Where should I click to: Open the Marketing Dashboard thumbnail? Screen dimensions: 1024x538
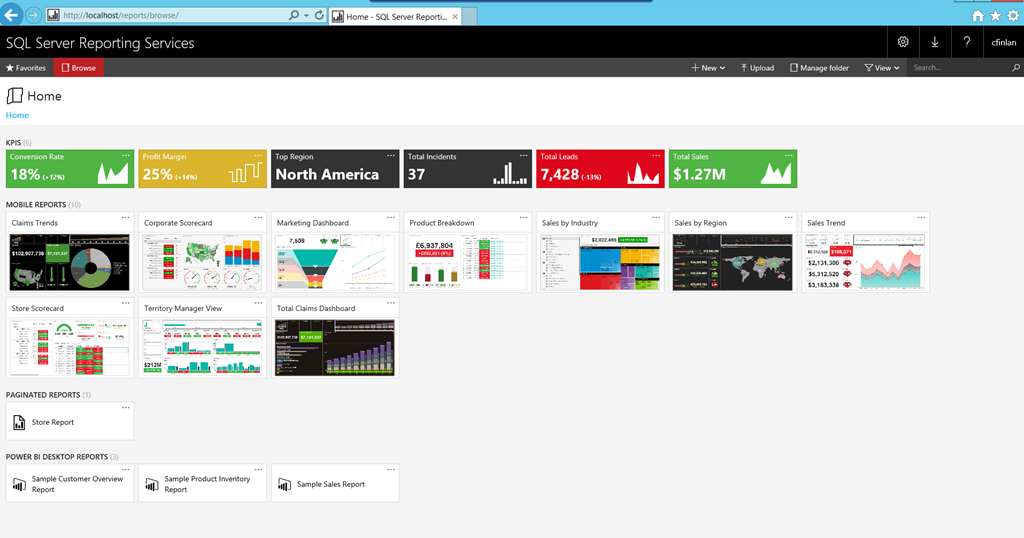[334, 262]
